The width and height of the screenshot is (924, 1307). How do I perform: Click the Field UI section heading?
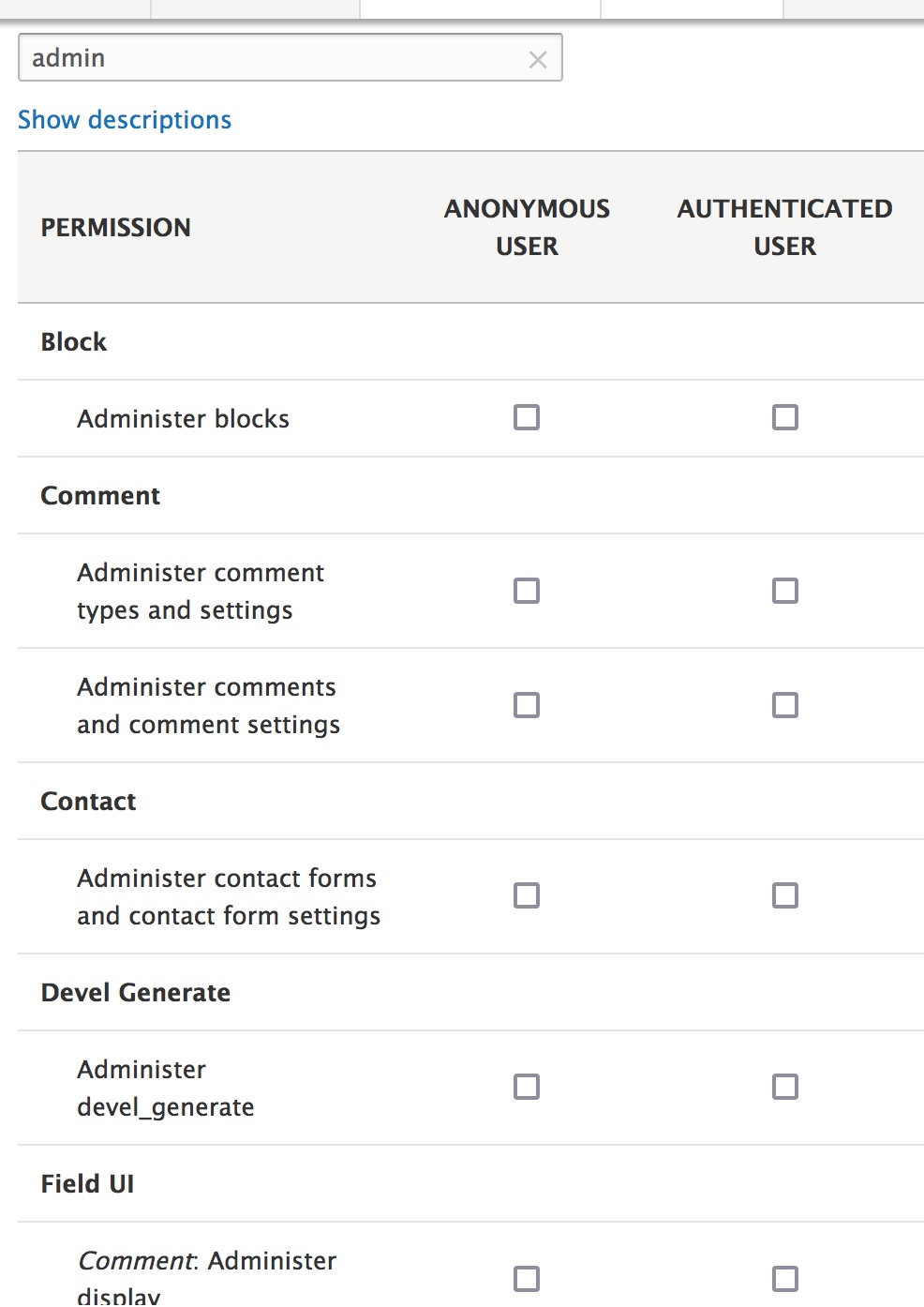point(86,1183)
